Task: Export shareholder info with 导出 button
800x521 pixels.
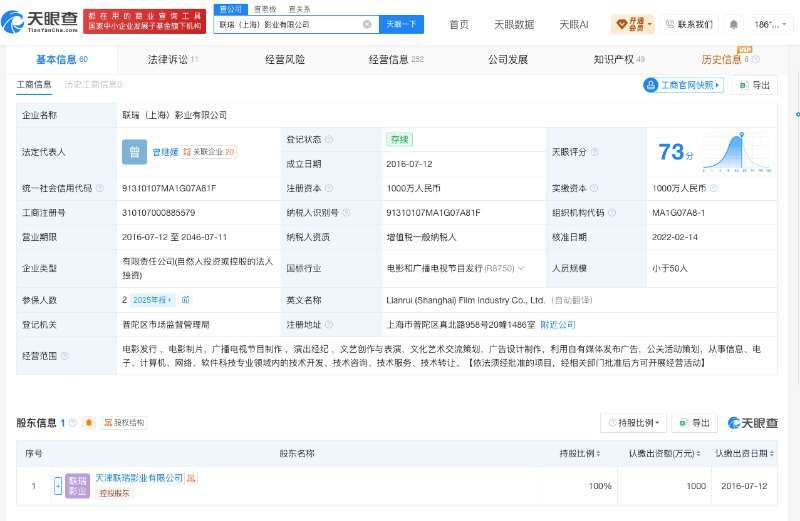Action: (694, 423)
